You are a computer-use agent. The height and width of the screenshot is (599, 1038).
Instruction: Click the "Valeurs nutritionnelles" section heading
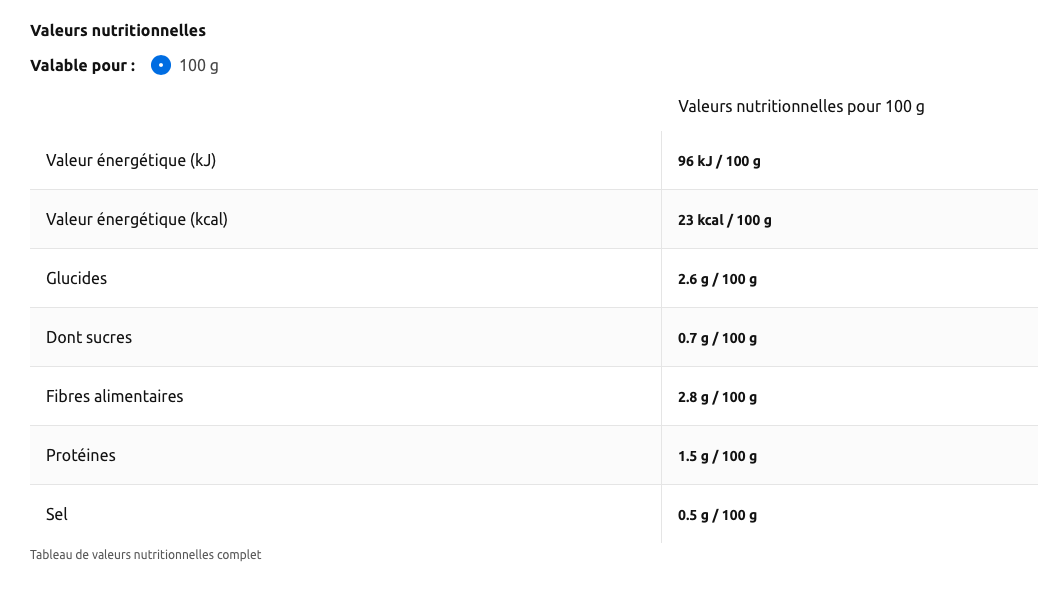point(118,31)
